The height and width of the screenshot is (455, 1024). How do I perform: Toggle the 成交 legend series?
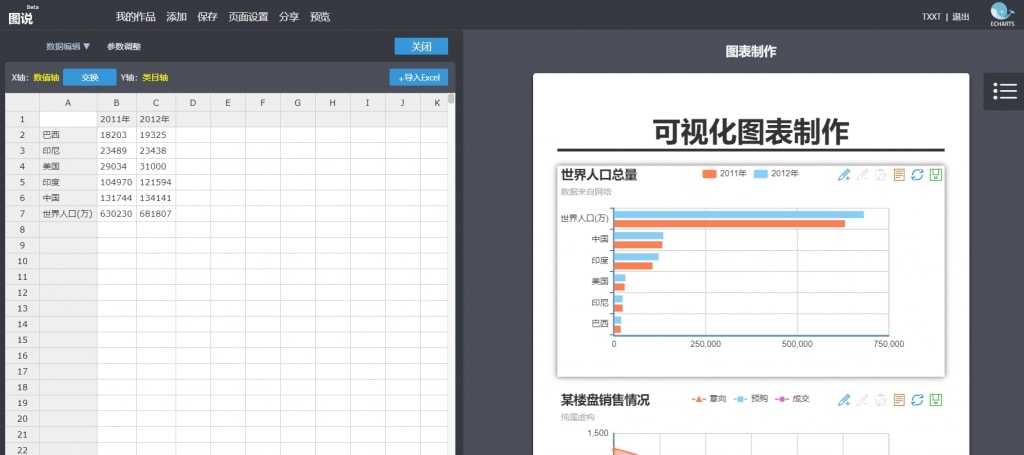tap(792, 398)
